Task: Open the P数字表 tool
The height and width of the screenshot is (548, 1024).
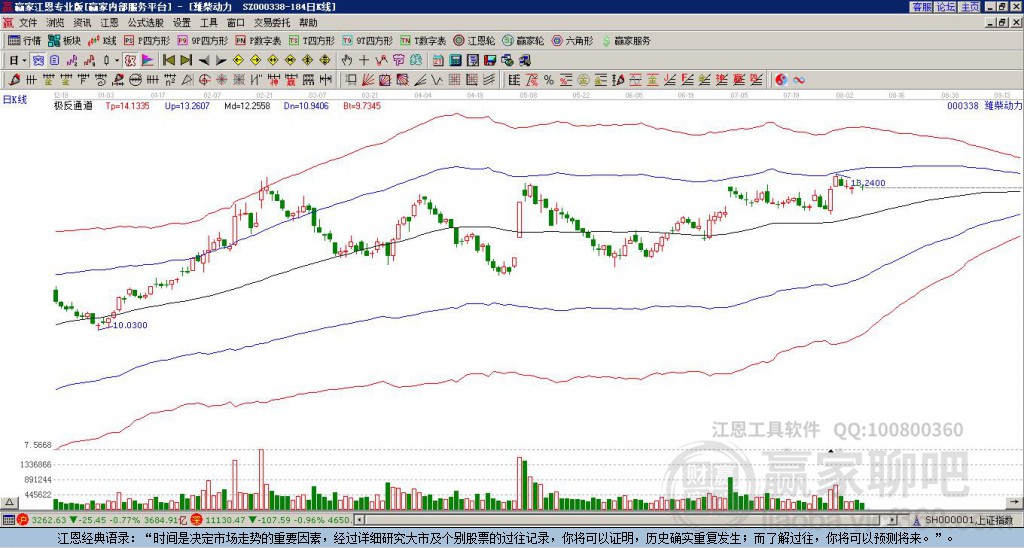Action: point(258,41)
